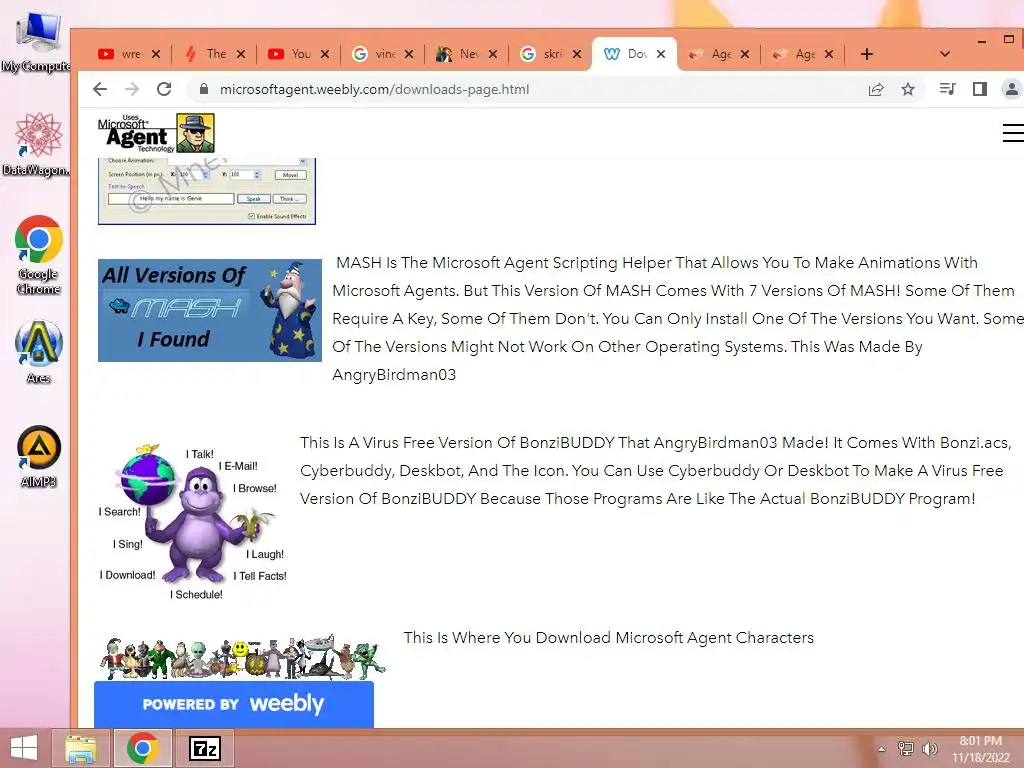This screenshot has height=768, width=1024.
Task: Click the volume speaker tray icon
Action: point(930,748)
